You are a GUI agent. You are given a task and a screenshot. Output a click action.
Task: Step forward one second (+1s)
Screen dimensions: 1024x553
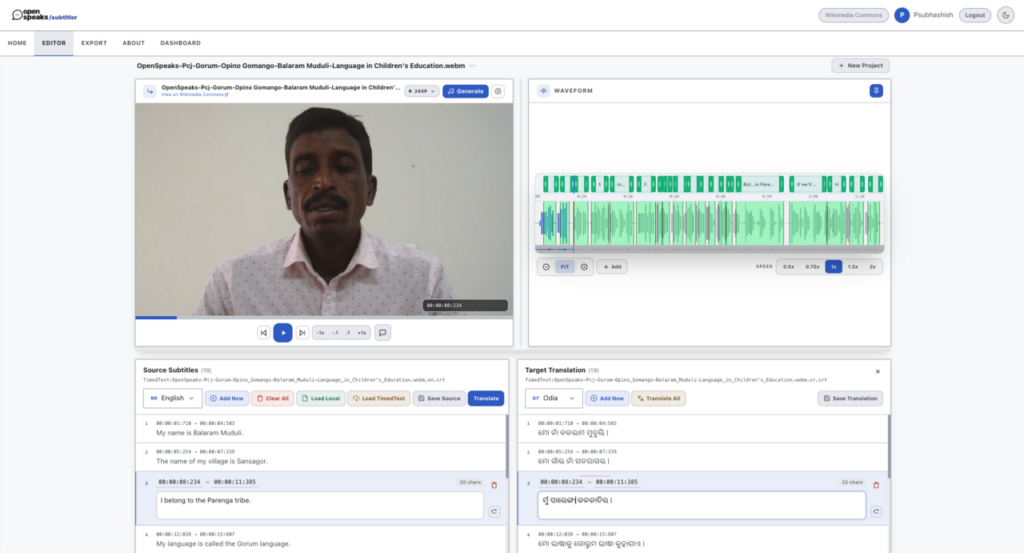pyautogui.click(x=362, y=332)
